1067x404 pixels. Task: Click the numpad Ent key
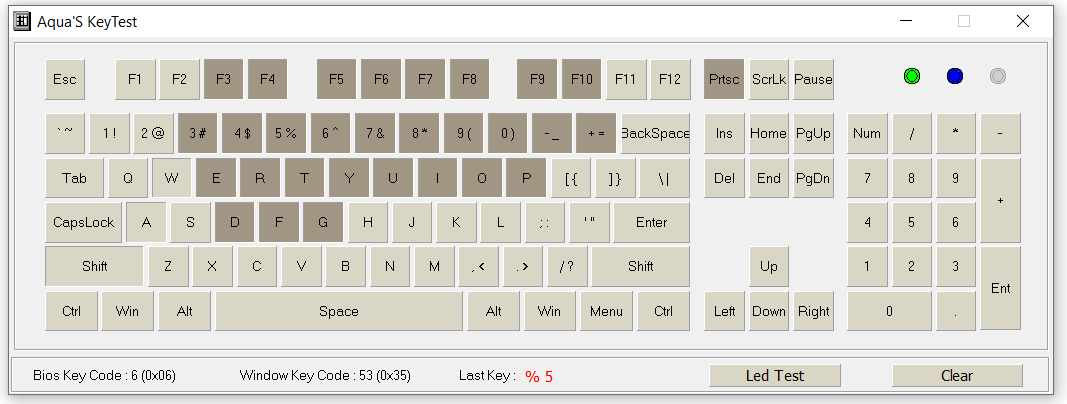tap(1000, 288)
